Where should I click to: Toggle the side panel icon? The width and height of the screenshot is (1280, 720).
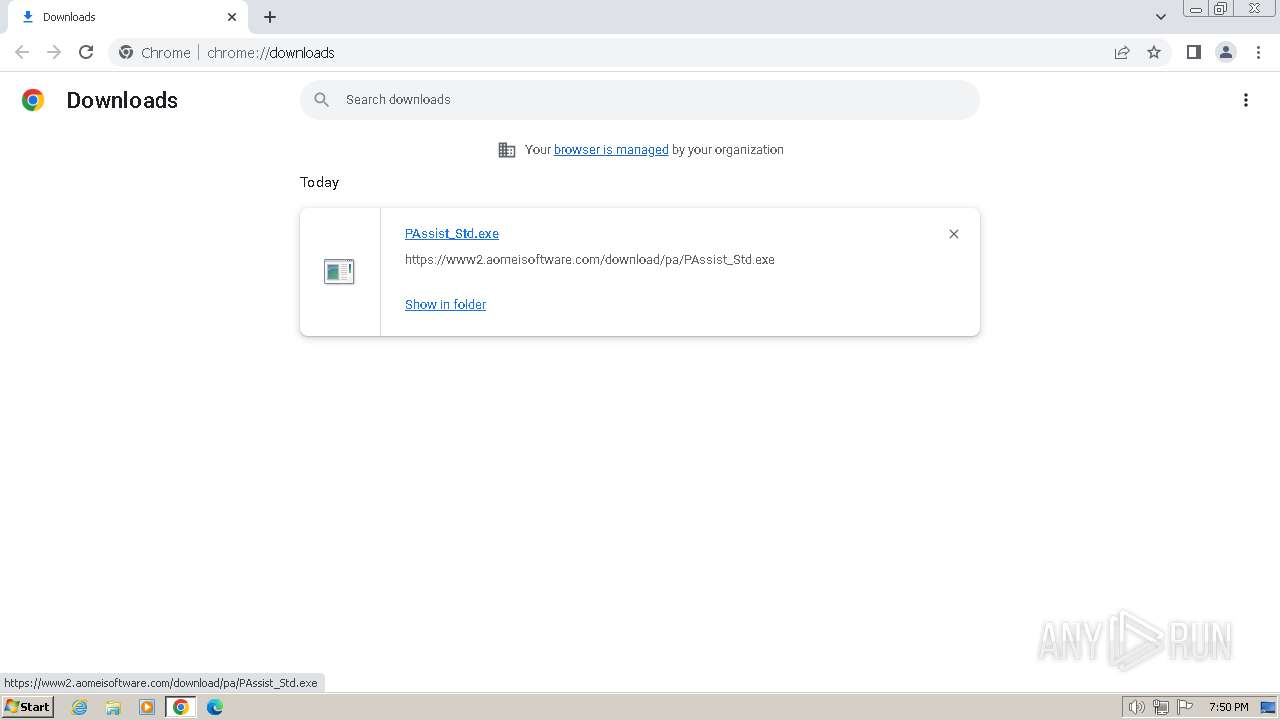[x=1193, y=52]
